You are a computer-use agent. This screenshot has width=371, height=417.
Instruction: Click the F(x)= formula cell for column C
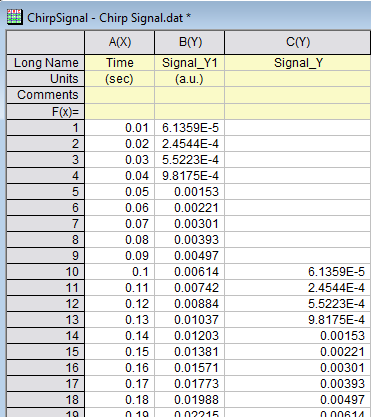coord(298,111)
